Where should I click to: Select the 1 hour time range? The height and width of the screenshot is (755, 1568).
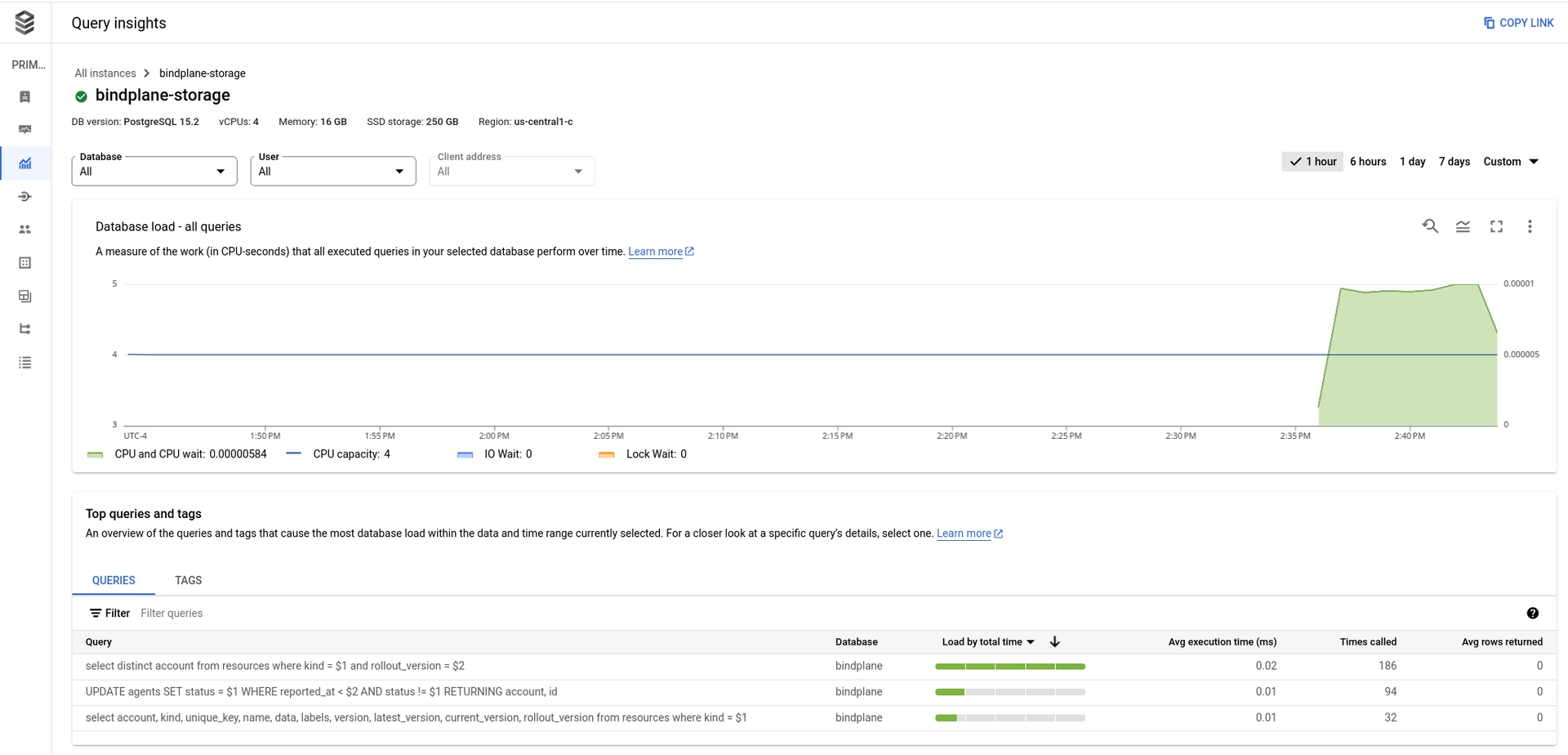pos(1312,161)
